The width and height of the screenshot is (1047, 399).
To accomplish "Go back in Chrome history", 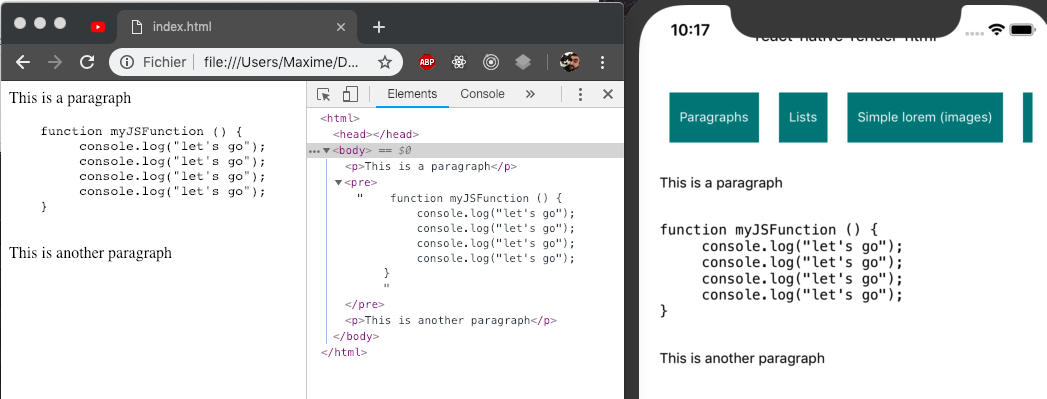I will [23, 62].
